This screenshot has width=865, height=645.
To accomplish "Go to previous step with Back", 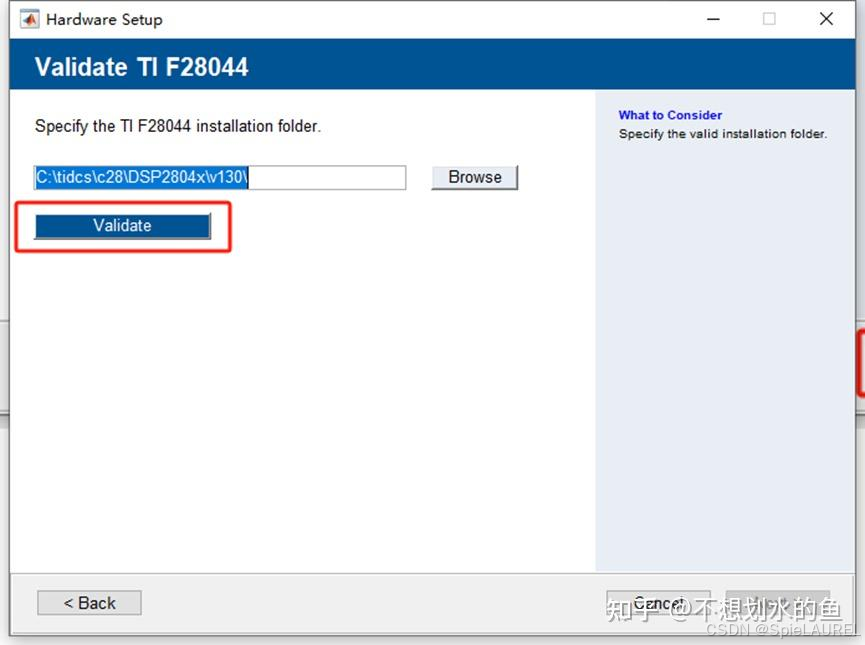I will point(89,603).
